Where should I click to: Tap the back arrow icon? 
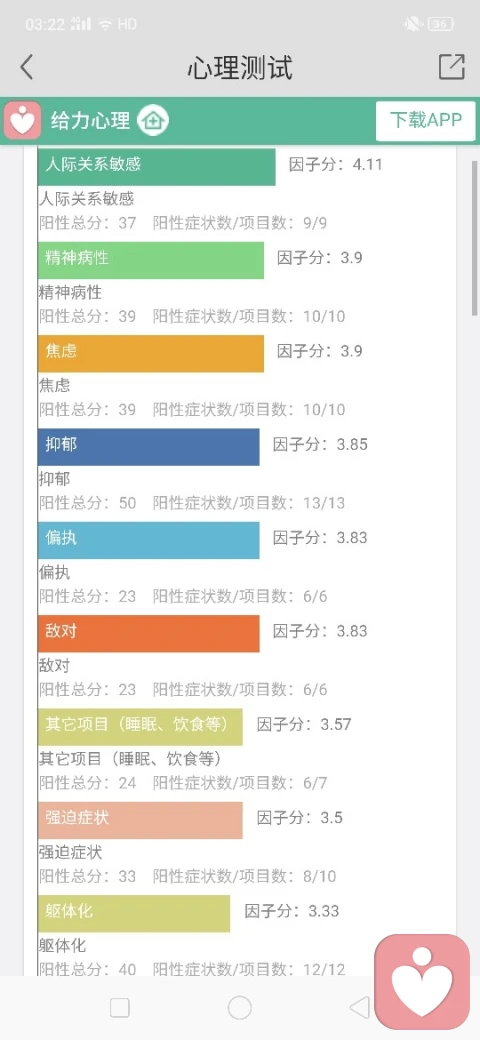coord(26,68)
